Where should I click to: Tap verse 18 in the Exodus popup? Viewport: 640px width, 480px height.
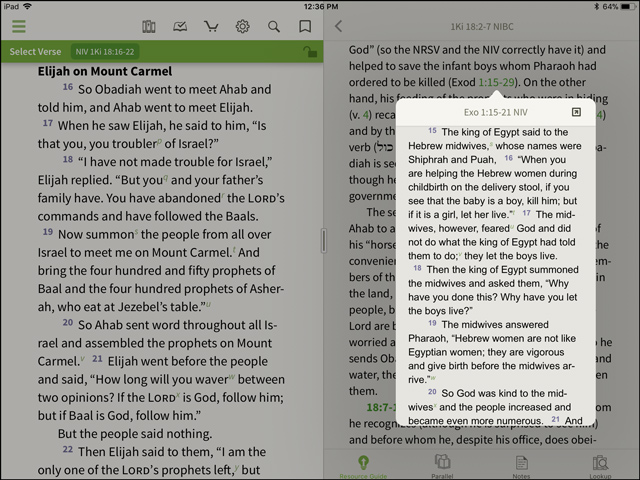417,268
